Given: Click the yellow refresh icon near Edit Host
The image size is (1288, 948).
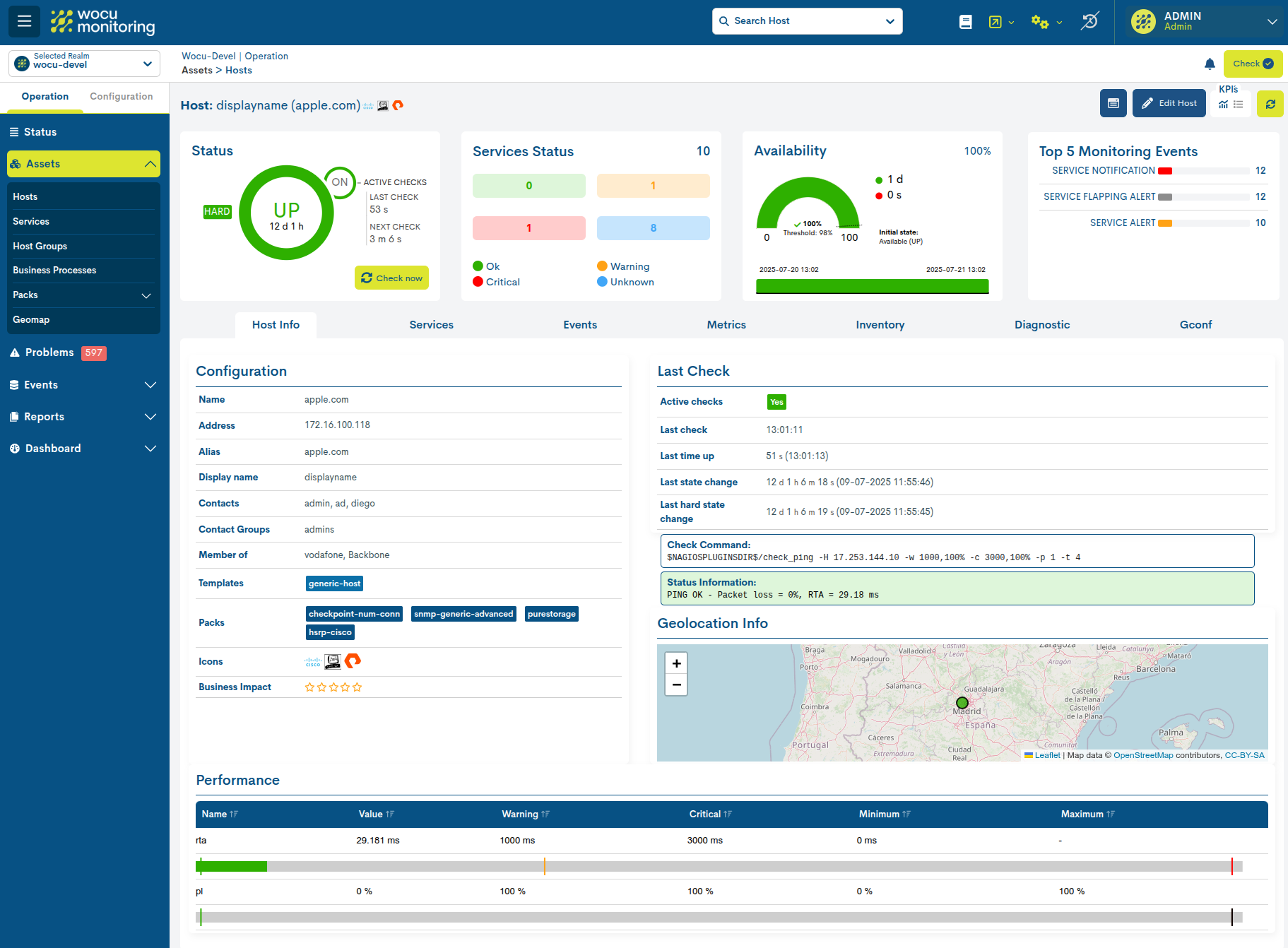Looking at the screenshot, I should point(1270,103).
